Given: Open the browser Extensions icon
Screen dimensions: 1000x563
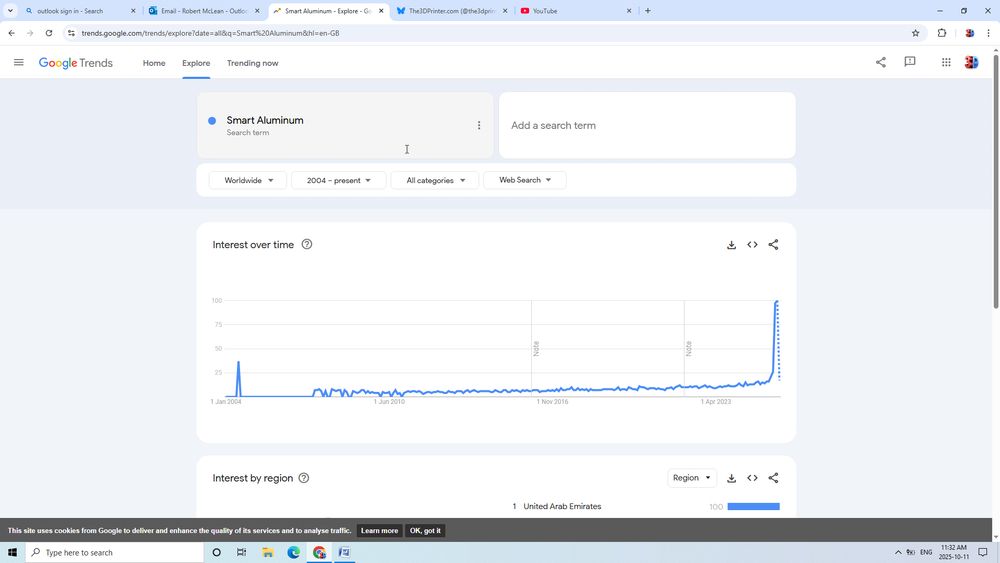Looking at the screenshot, I should (x=942, y=33).
